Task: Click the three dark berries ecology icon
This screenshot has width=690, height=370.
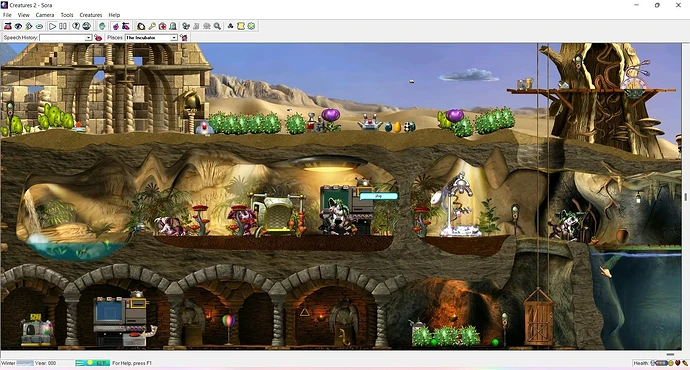Action: [230, 26]
